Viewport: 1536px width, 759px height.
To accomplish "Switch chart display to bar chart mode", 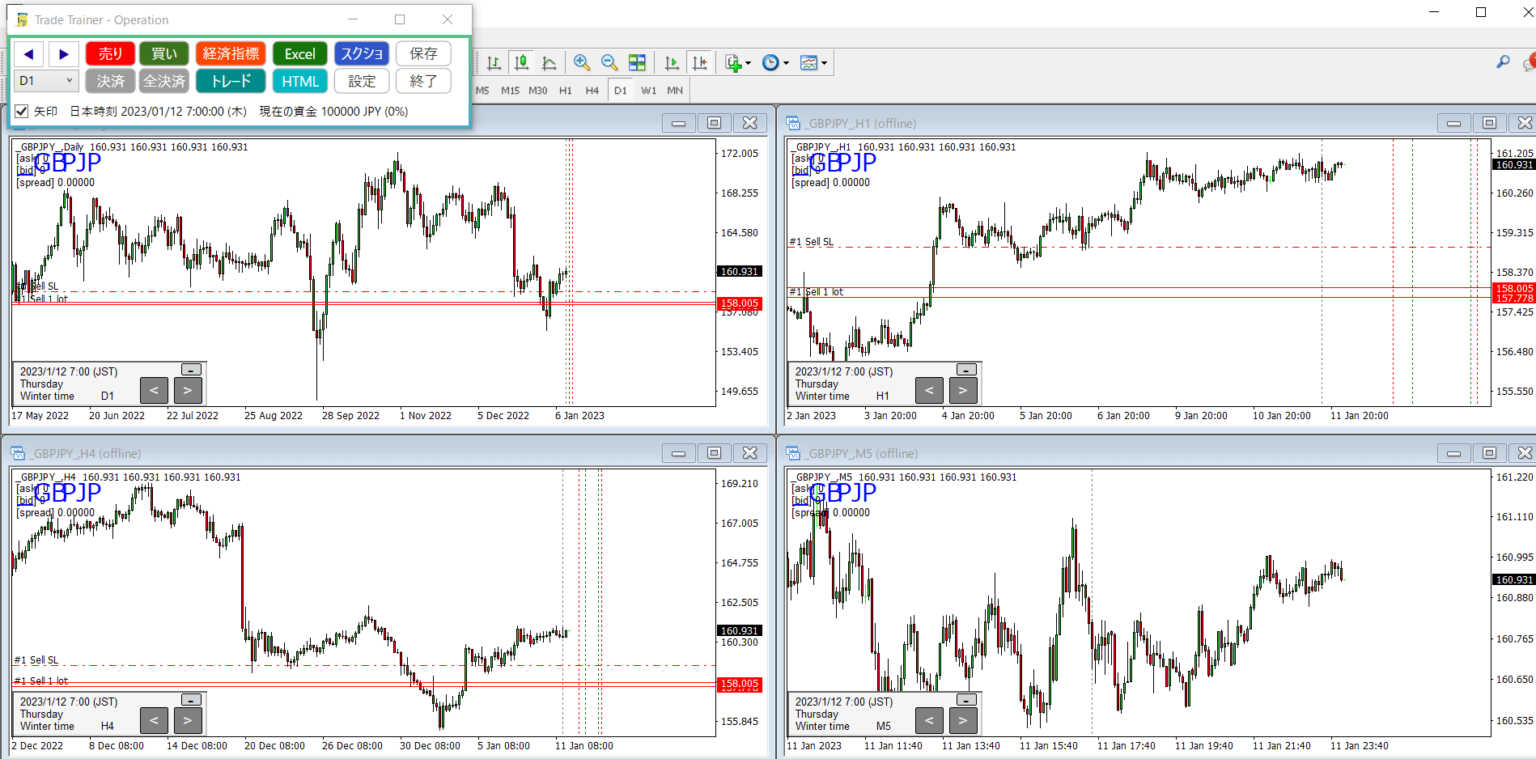I will pos(494,62).
